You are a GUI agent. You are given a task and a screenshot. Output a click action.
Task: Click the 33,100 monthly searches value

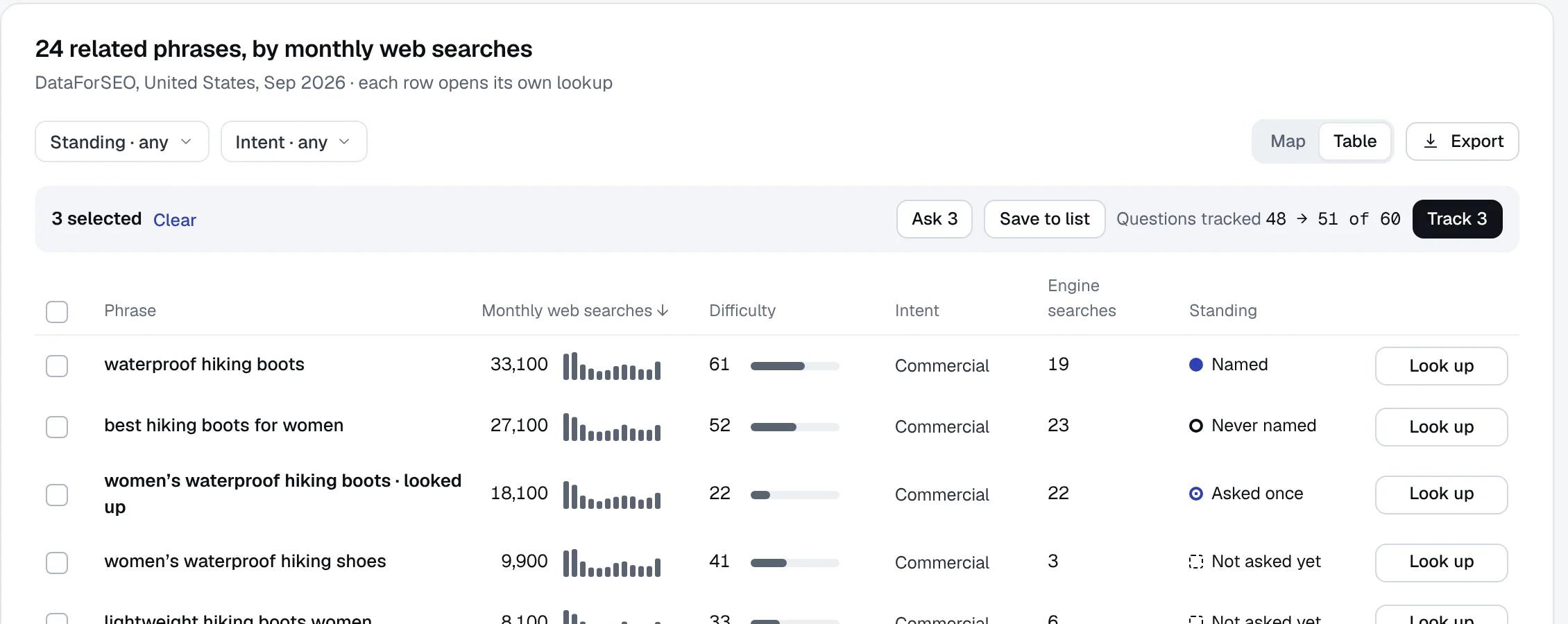pyautogui.click(x=519, y=365)
